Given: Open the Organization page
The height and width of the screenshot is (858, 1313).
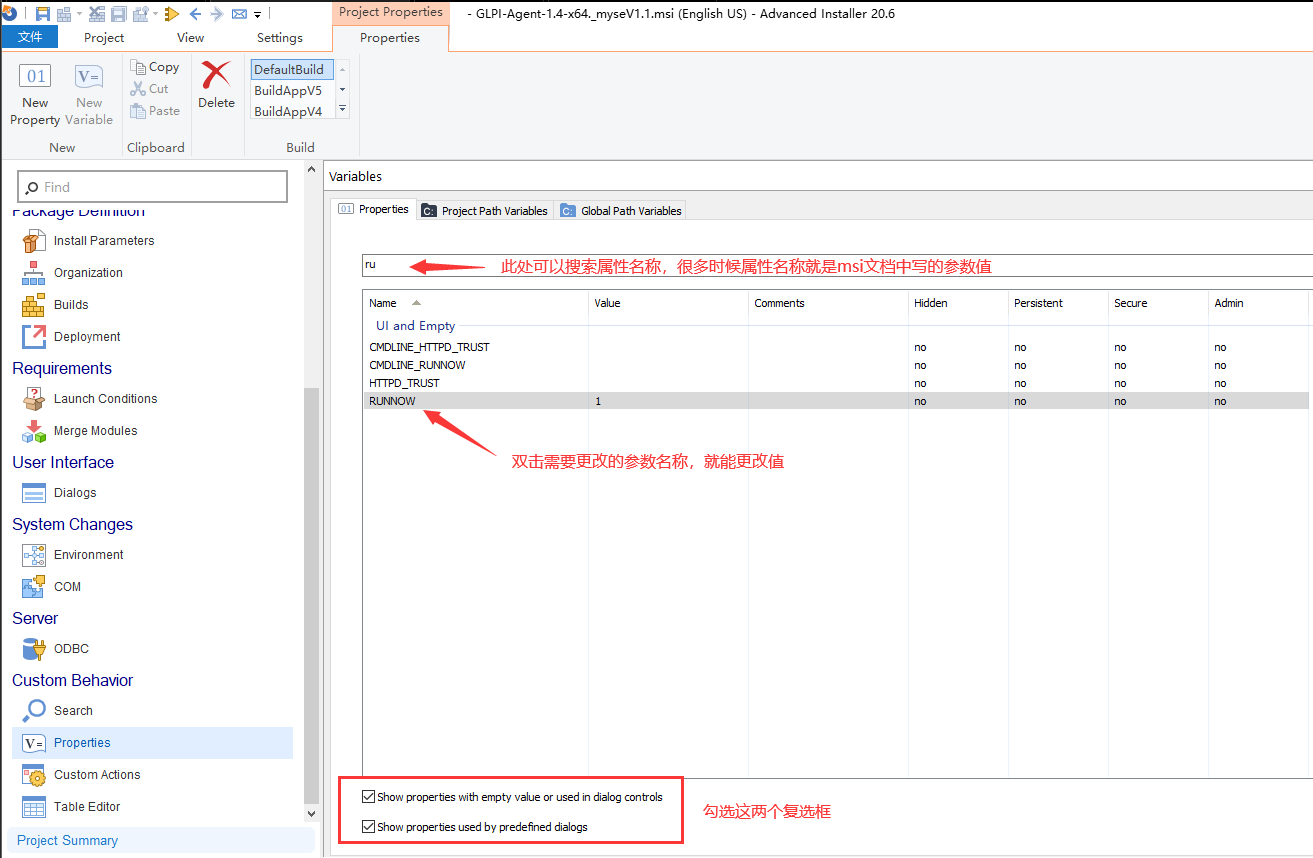Looking at the screenshot, I should point(88,272).
